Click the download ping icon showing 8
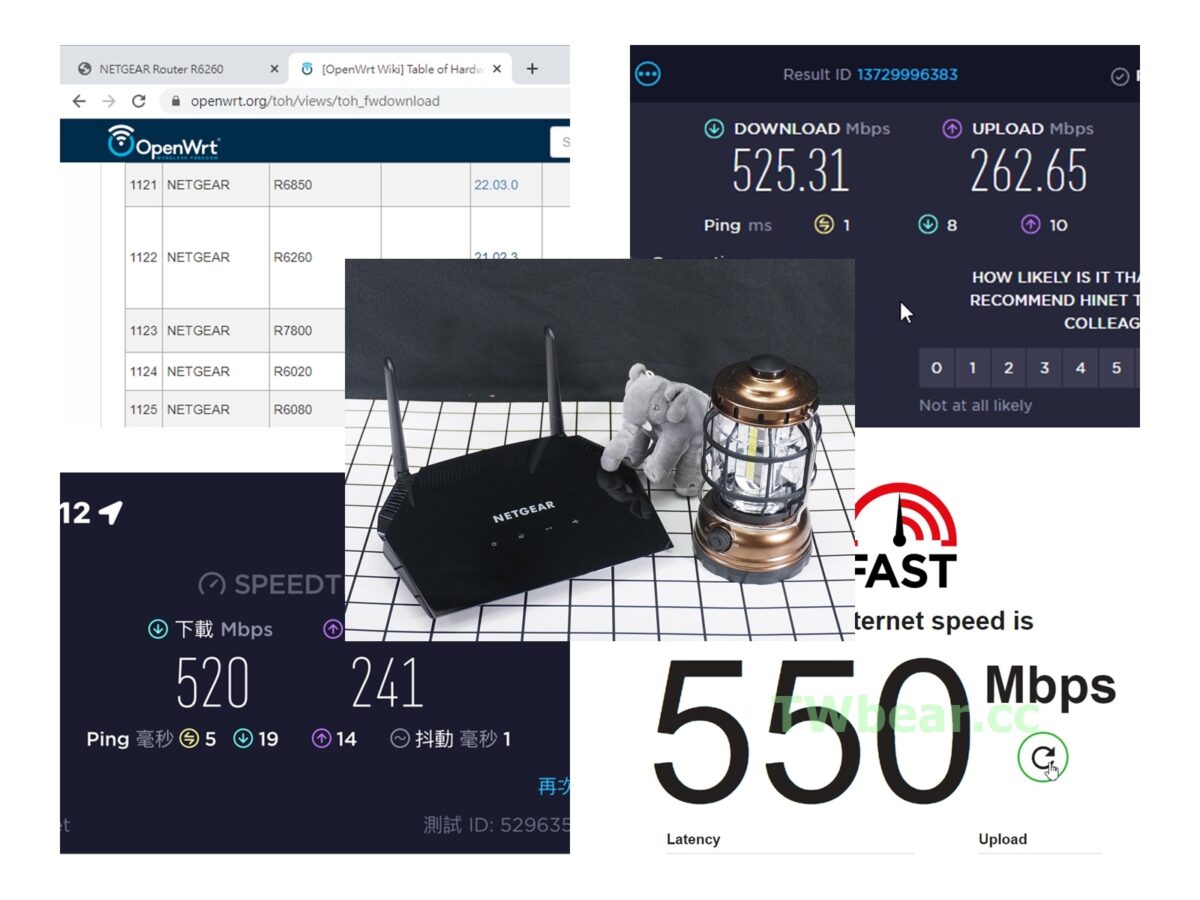This screenshot has height=900, width=1200. click(928, 225)
